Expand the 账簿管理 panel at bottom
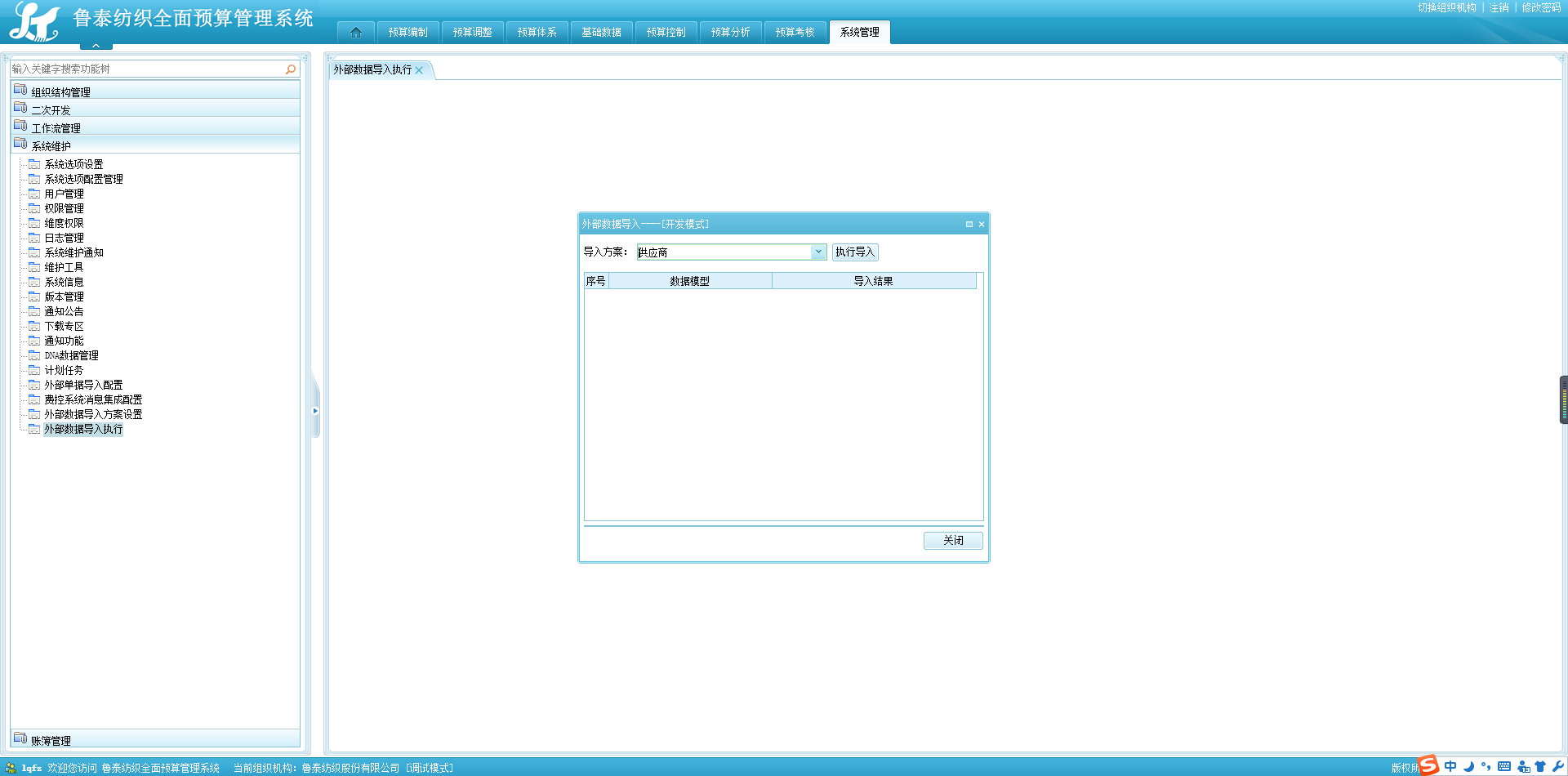The height and width of the screenshot is (776, 1568). (x=51, y=740)
